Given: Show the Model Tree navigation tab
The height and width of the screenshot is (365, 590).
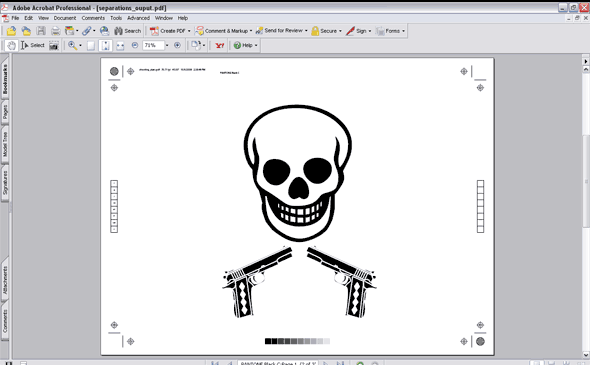Looking at the screenshot, I should [5, 144].
